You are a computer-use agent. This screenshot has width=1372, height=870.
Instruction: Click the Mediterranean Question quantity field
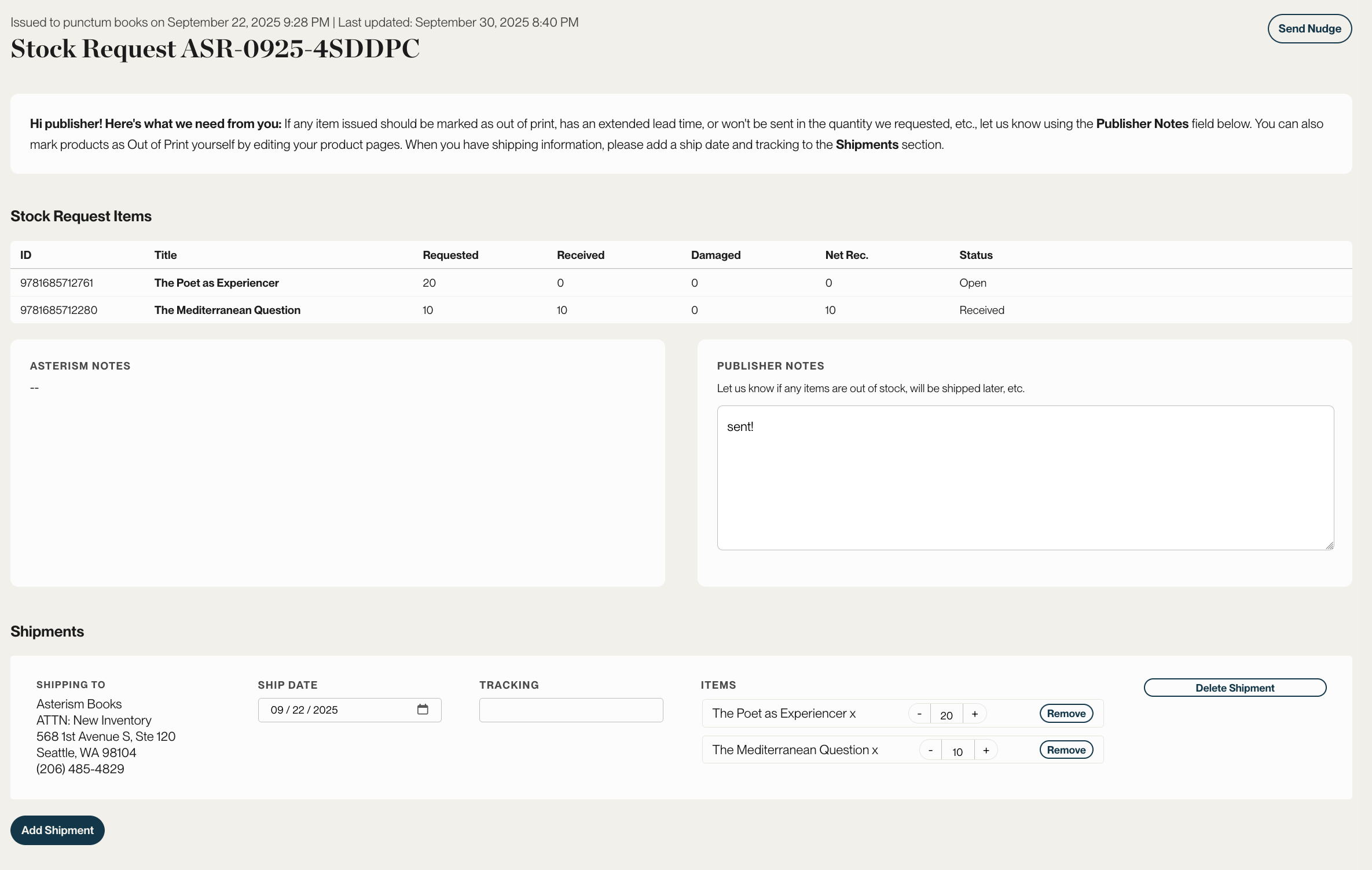coord(958,751)
